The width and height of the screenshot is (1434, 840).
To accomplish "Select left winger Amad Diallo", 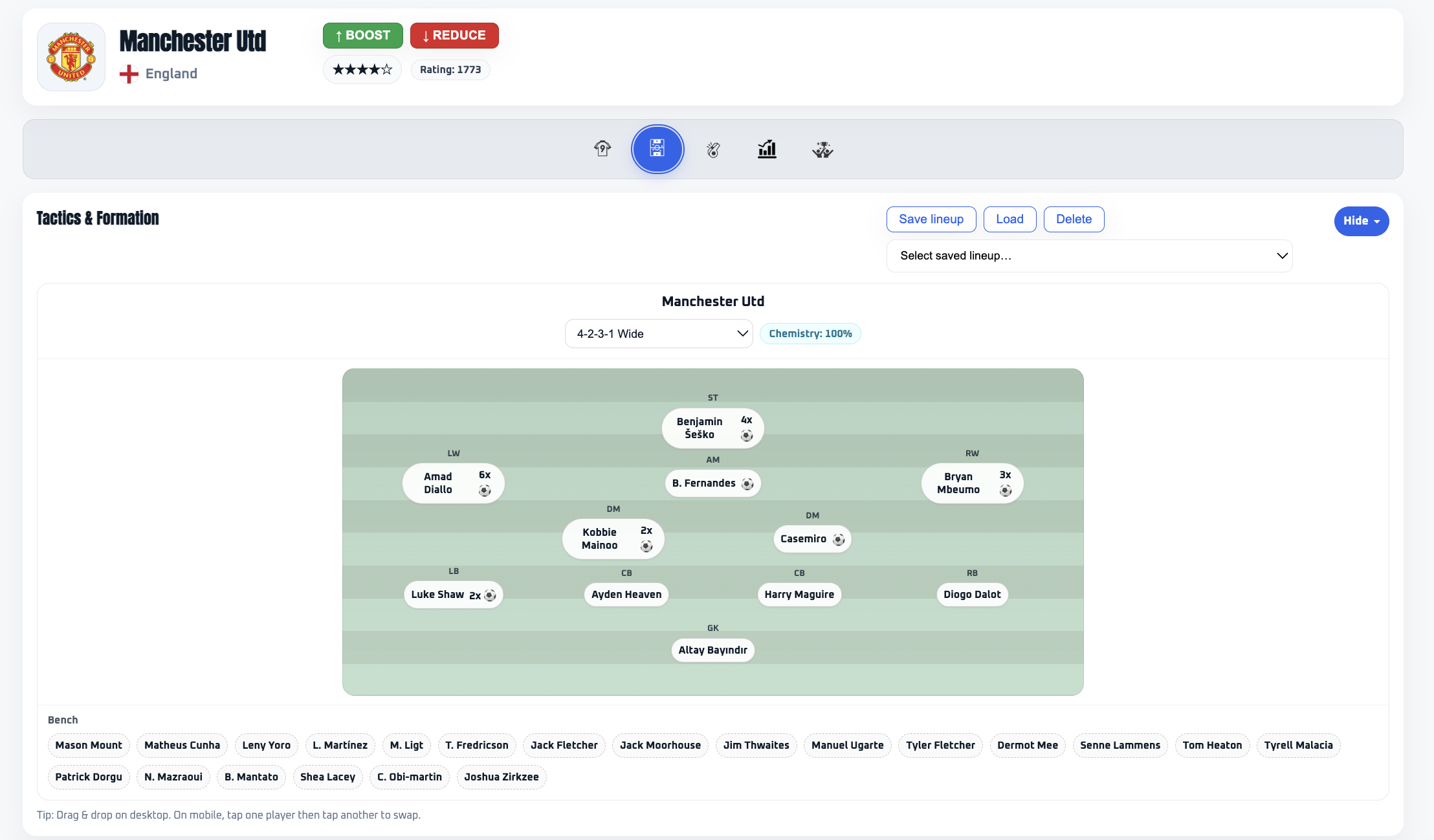I will click(x=454, y=483).
